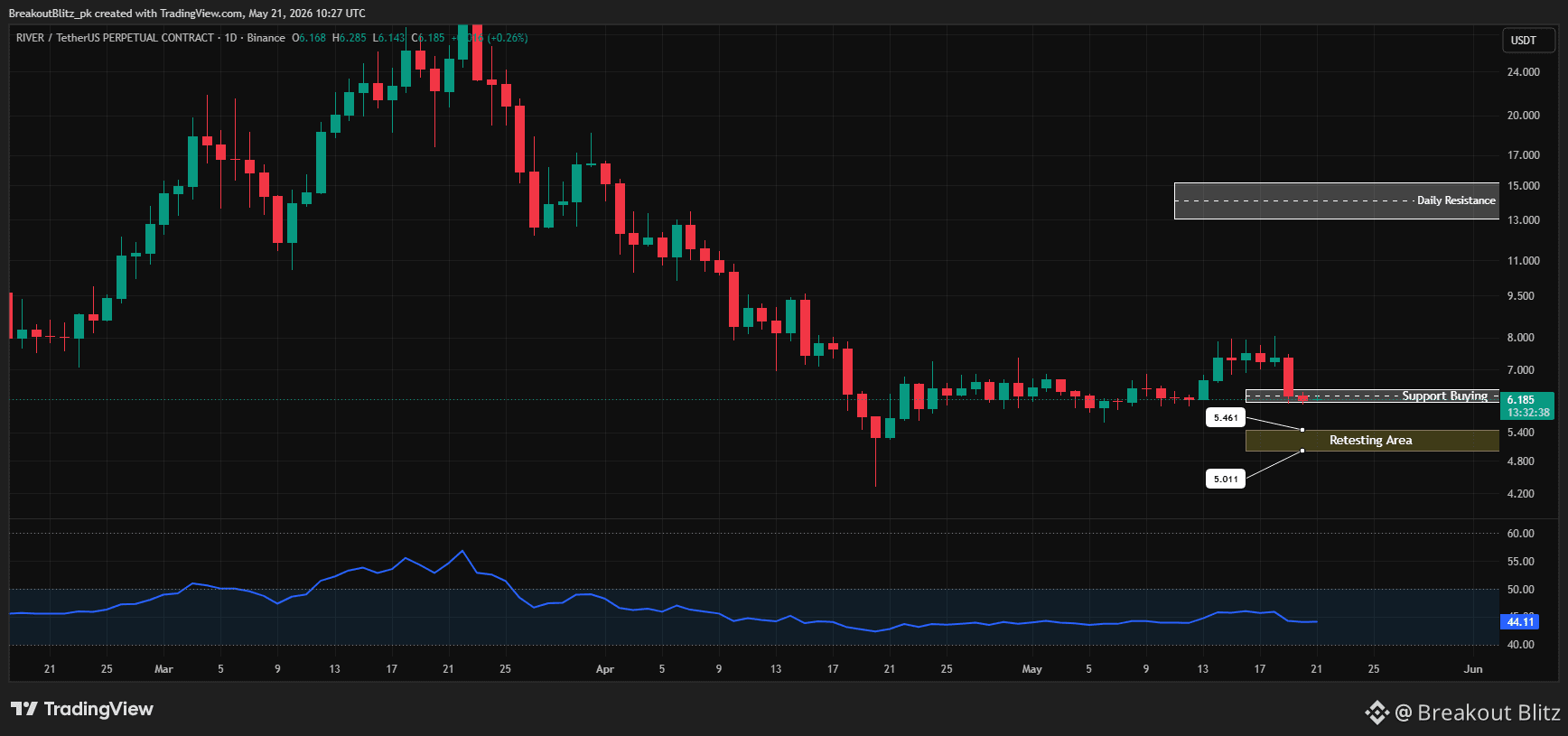Click the RSI value tag 44.11

1520,621
